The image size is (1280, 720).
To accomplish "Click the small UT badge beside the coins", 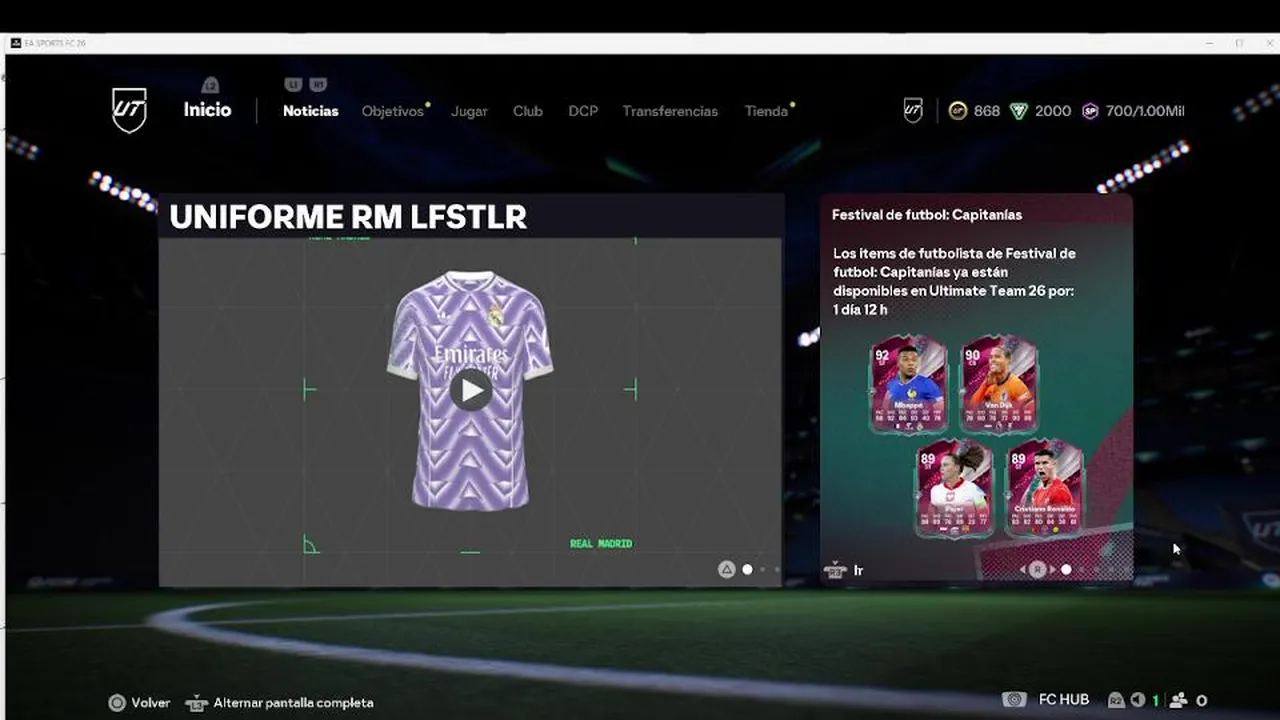I will click(913, 111).
